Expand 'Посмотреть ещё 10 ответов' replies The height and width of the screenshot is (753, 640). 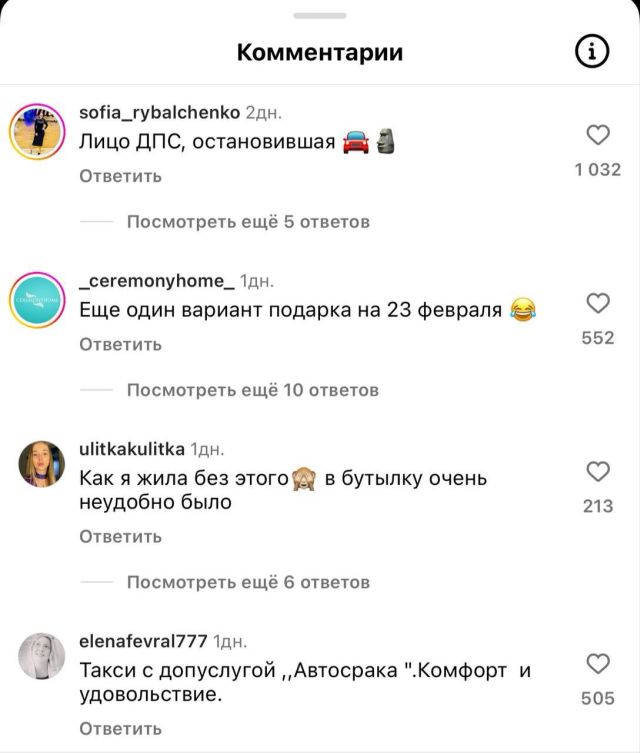click(253, 390)
